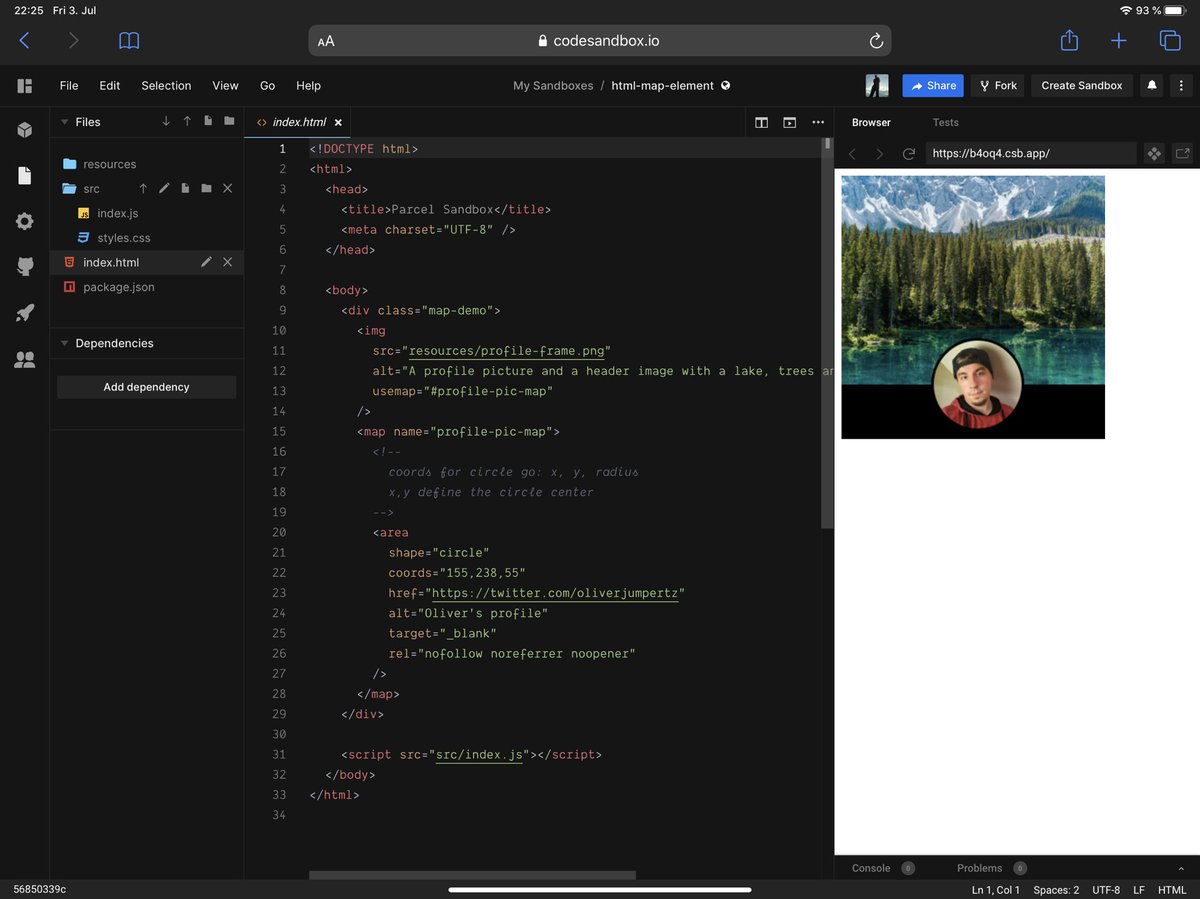
Task: Open the AA reader options in address bar
Action: (x=326, y=42)
